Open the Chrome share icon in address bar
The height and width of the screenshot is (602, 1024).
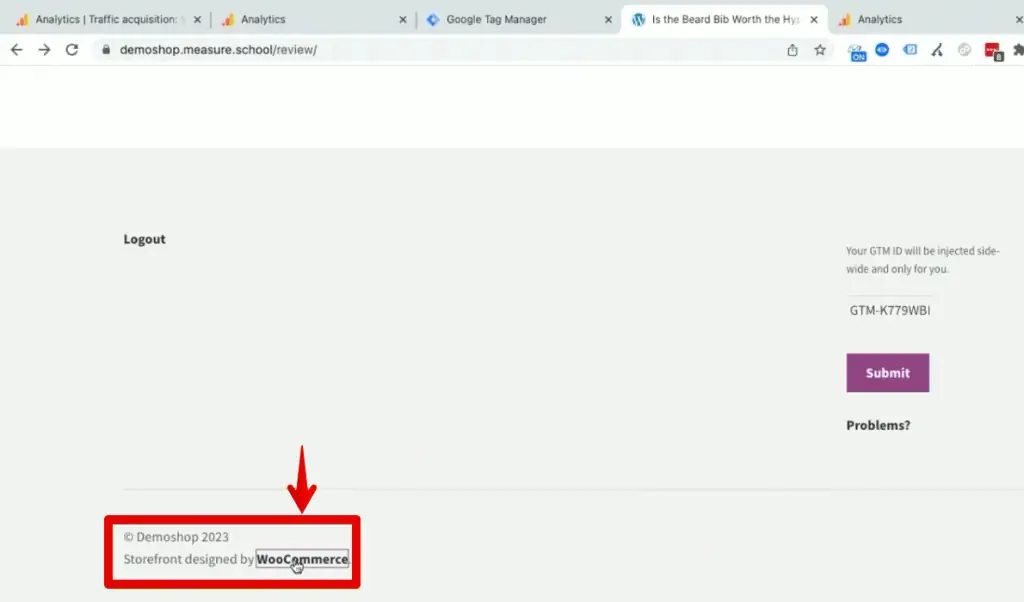pyautogui.click(x=791, y=49)
